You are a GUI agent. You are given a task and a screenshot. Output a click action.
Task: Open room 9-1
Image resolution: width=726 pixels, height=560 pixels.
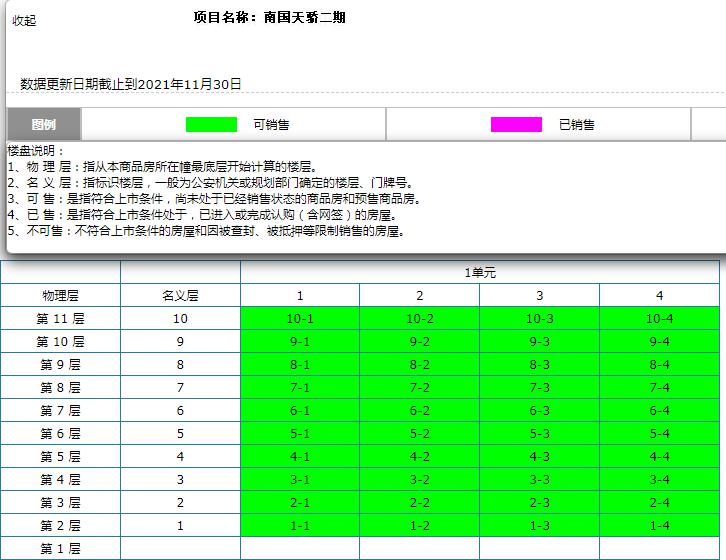(x=300, y=341)
